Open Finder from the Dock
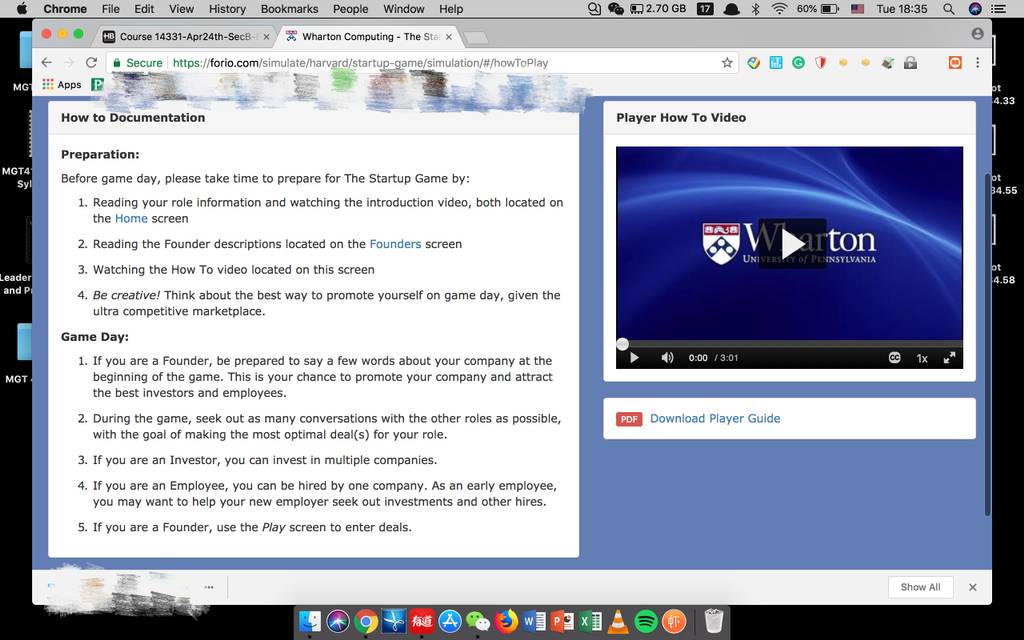This screenshot has width=1024, height=640. coord(310,621)
